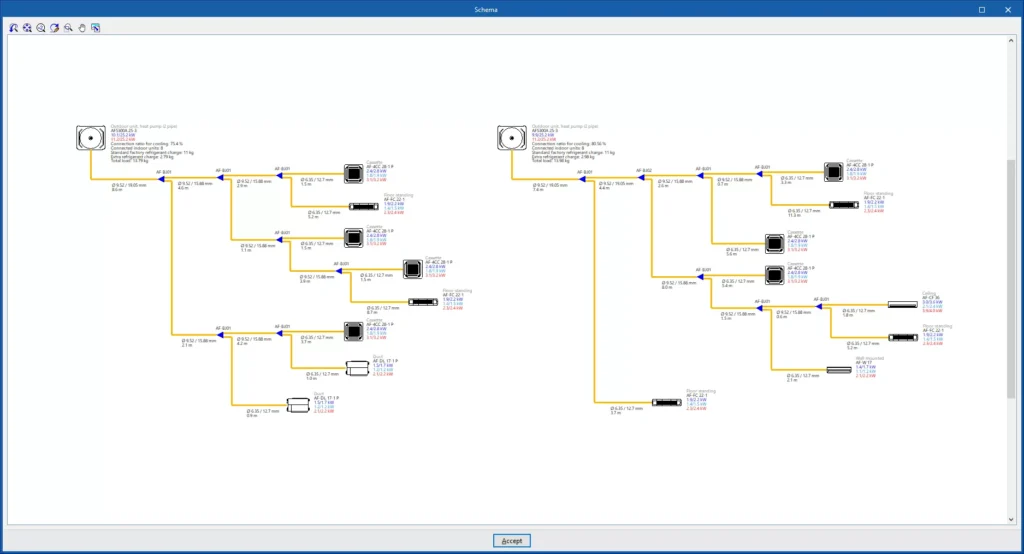Click the redraw/refresh view icon
Image resolution: width=1024 pixels, height=554 pixels.
click(54, 28)
